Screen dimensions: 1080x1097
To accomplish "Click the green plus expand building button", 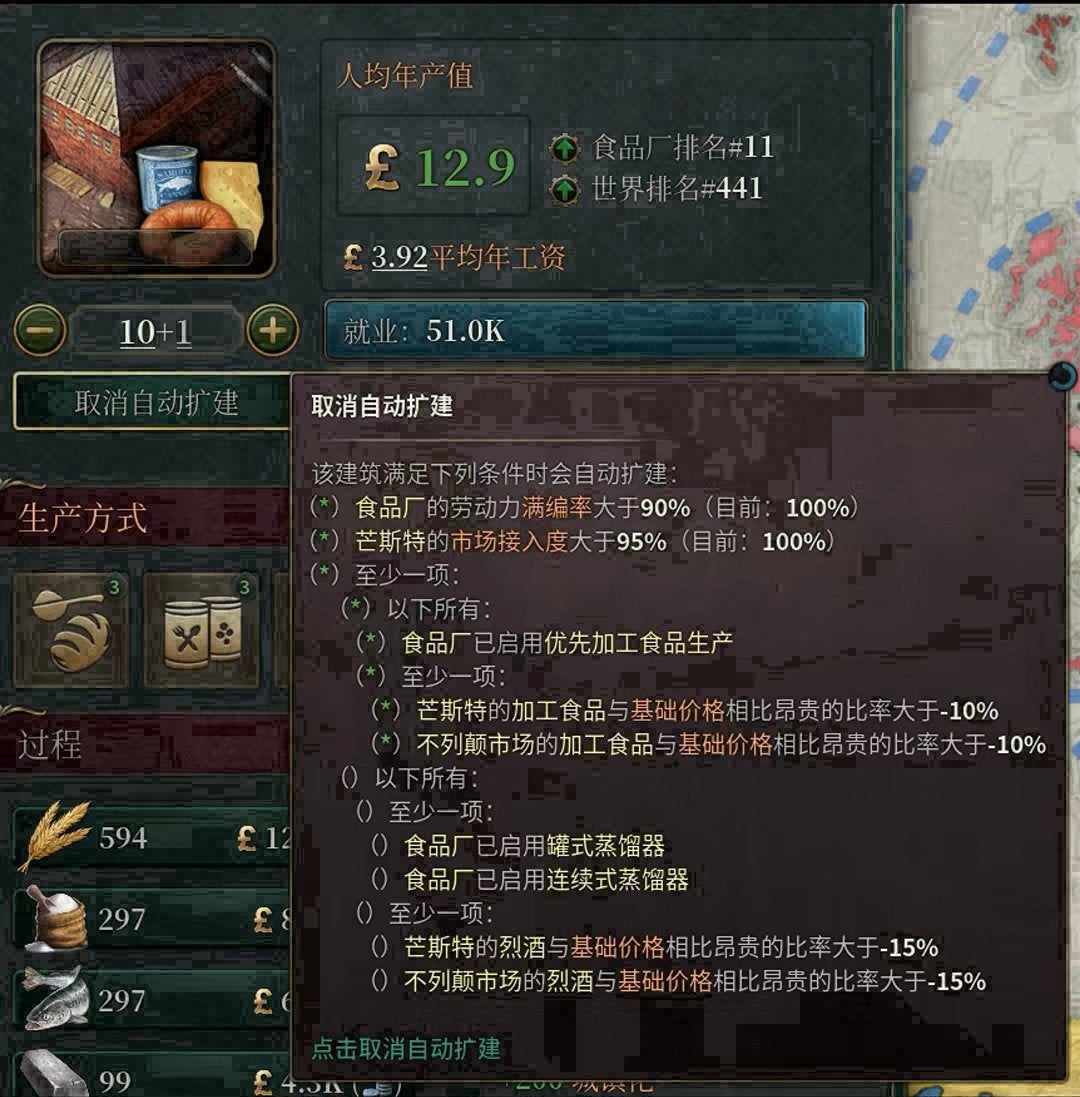I will coord(272,330).
